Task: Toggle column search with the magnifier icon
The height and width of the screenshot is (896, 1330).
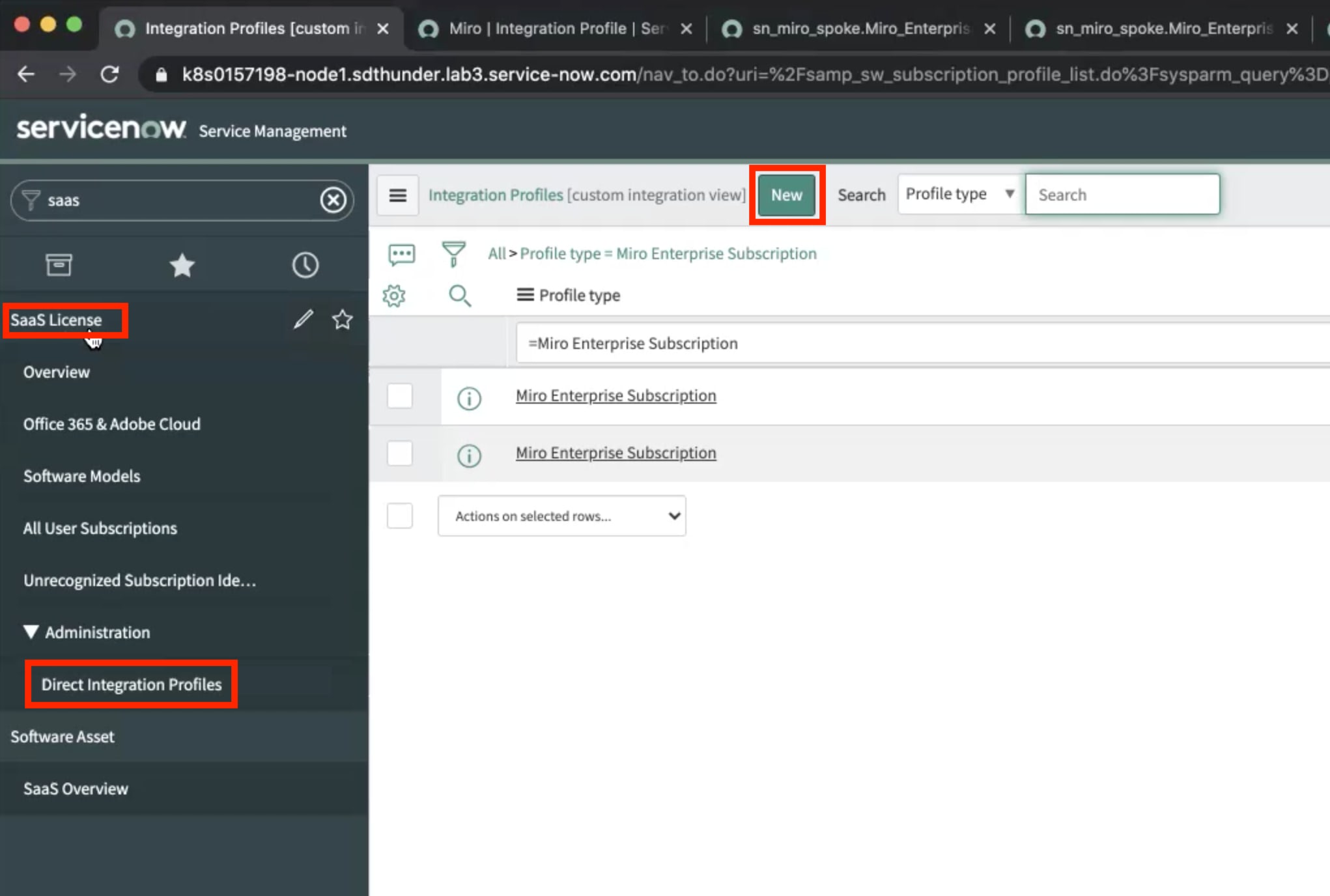Action: (460, 296)
